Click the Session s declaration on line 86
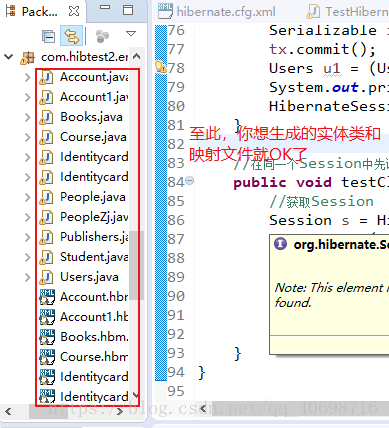The width and height of the screenshot is (389, 428). 328,221
